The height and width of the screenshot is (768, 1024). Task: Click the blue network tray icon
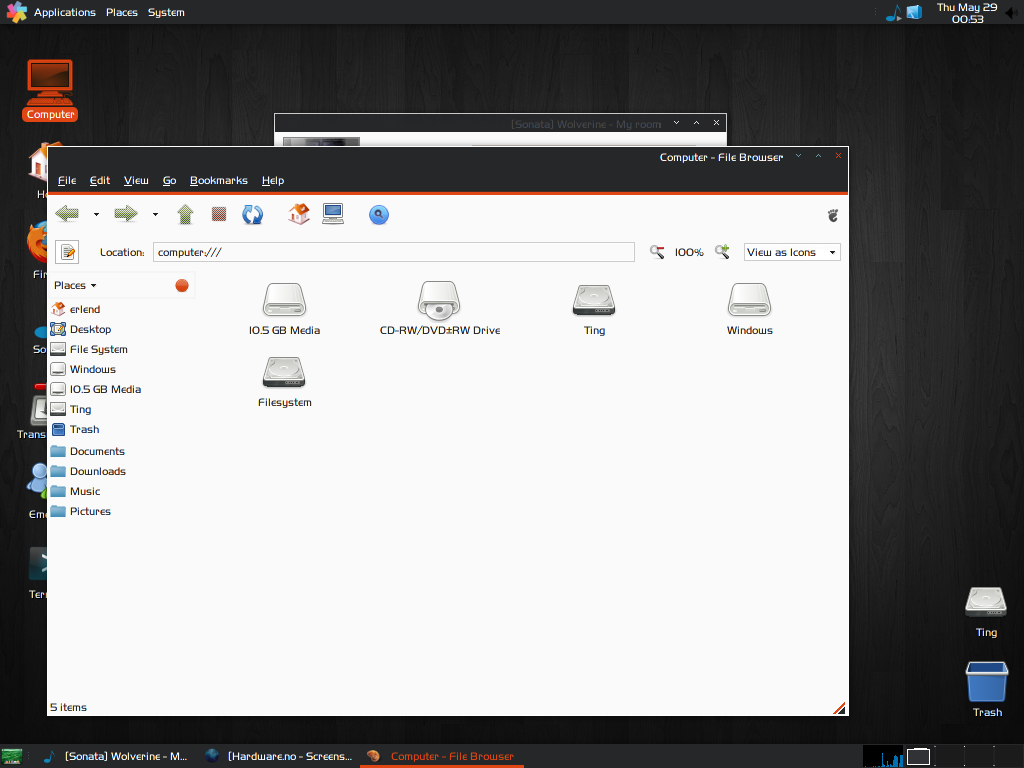[914, 12]
